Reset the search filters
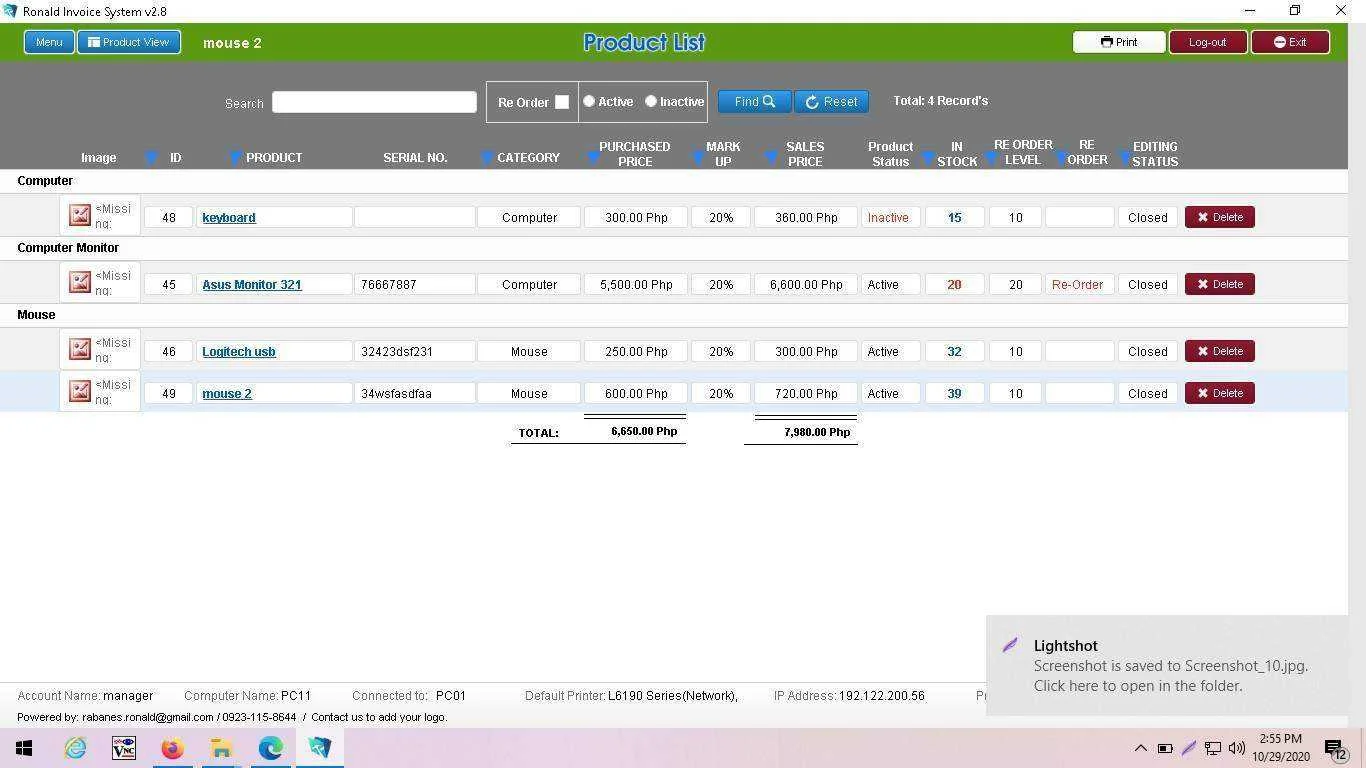Viewport: 1366px width, 768px height. tap(831, 101)
